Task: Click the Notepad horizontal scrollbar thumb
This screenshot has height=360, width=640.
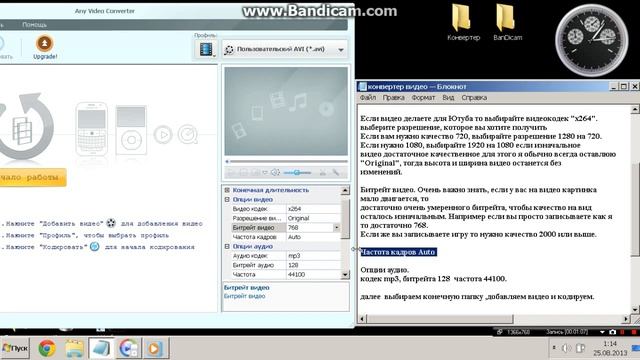Action: (440, 319)
